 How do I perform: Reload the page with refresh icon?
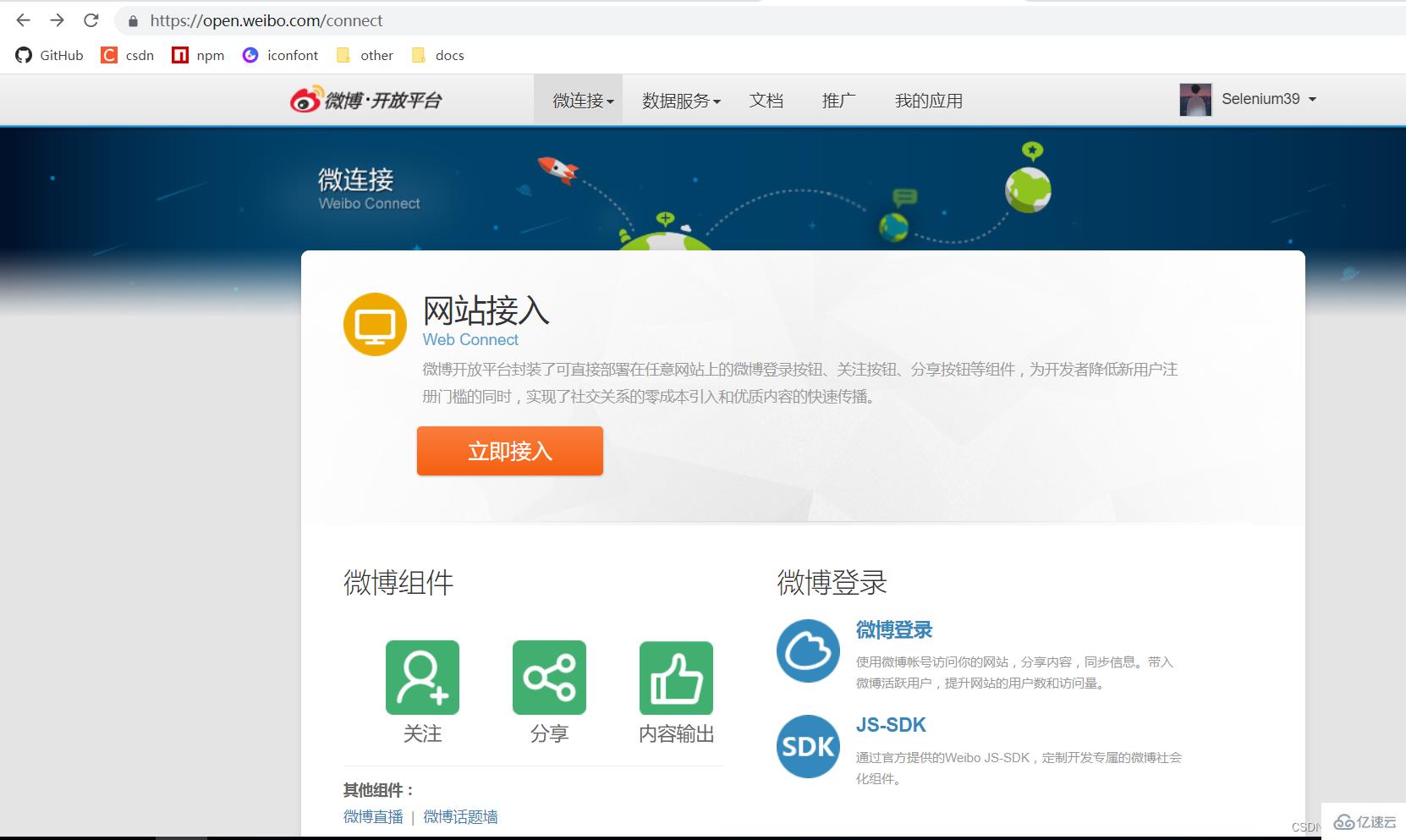tap(91, 20)
